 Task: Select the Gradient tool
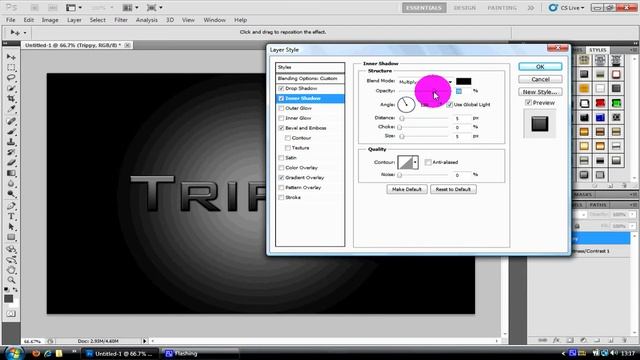[x=11, y=173]
